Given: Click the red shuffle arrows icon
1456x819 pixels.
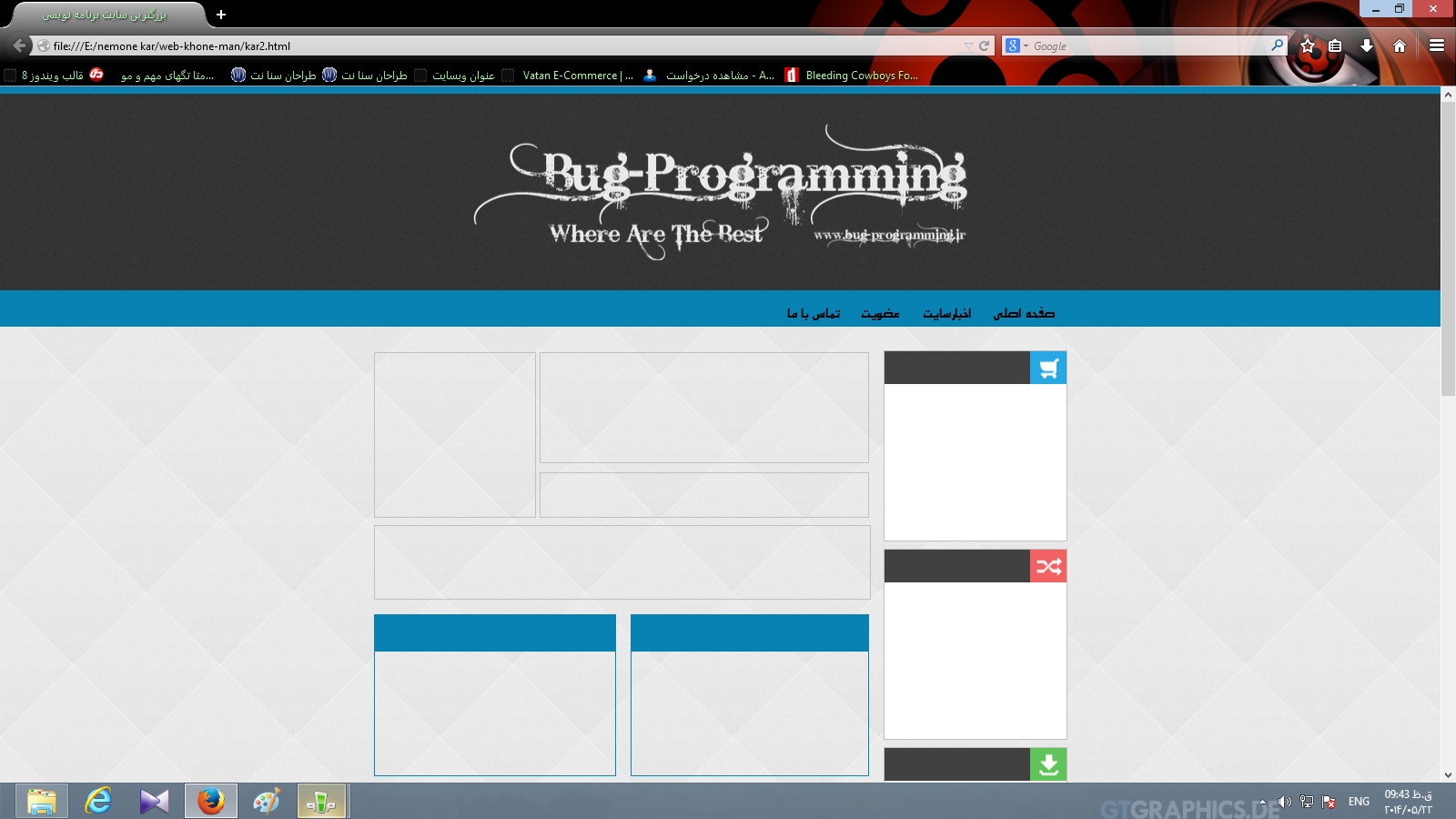Looking at the screenshot, I should click(x=1048, y=566).
